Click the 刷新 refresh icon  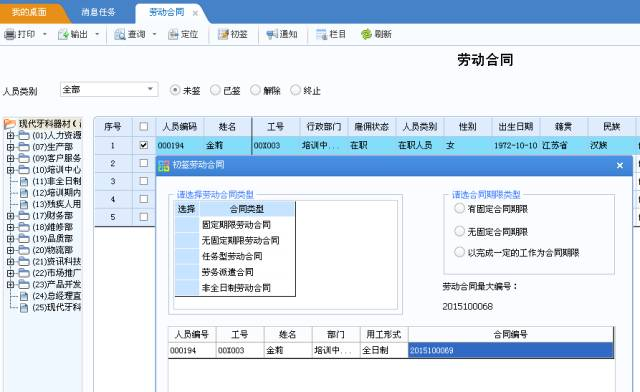(366, 35)
